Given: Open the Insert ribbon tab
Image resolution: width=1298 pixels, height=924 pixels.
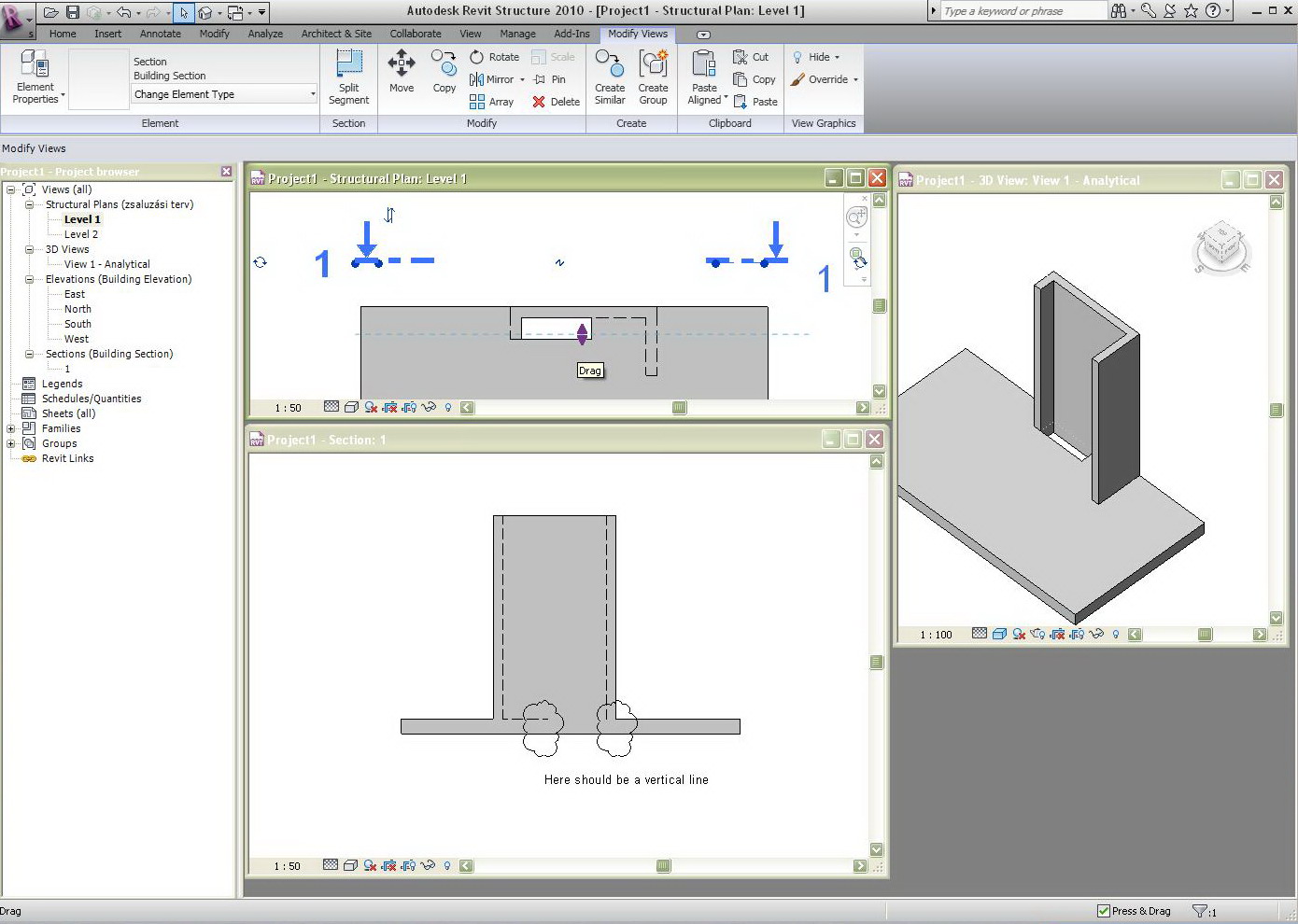Looking at the screenshot, I should 107,34.
